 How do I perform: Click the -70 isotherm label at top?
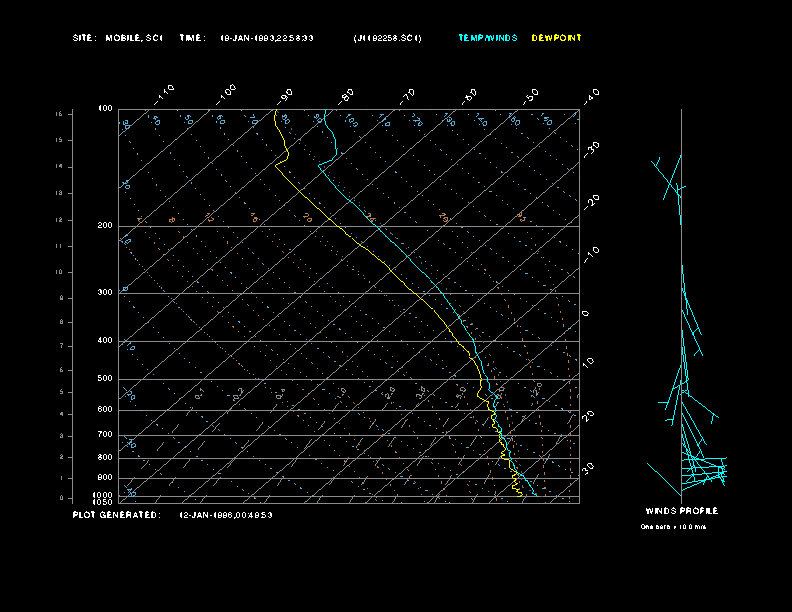(x=408, y=96)
